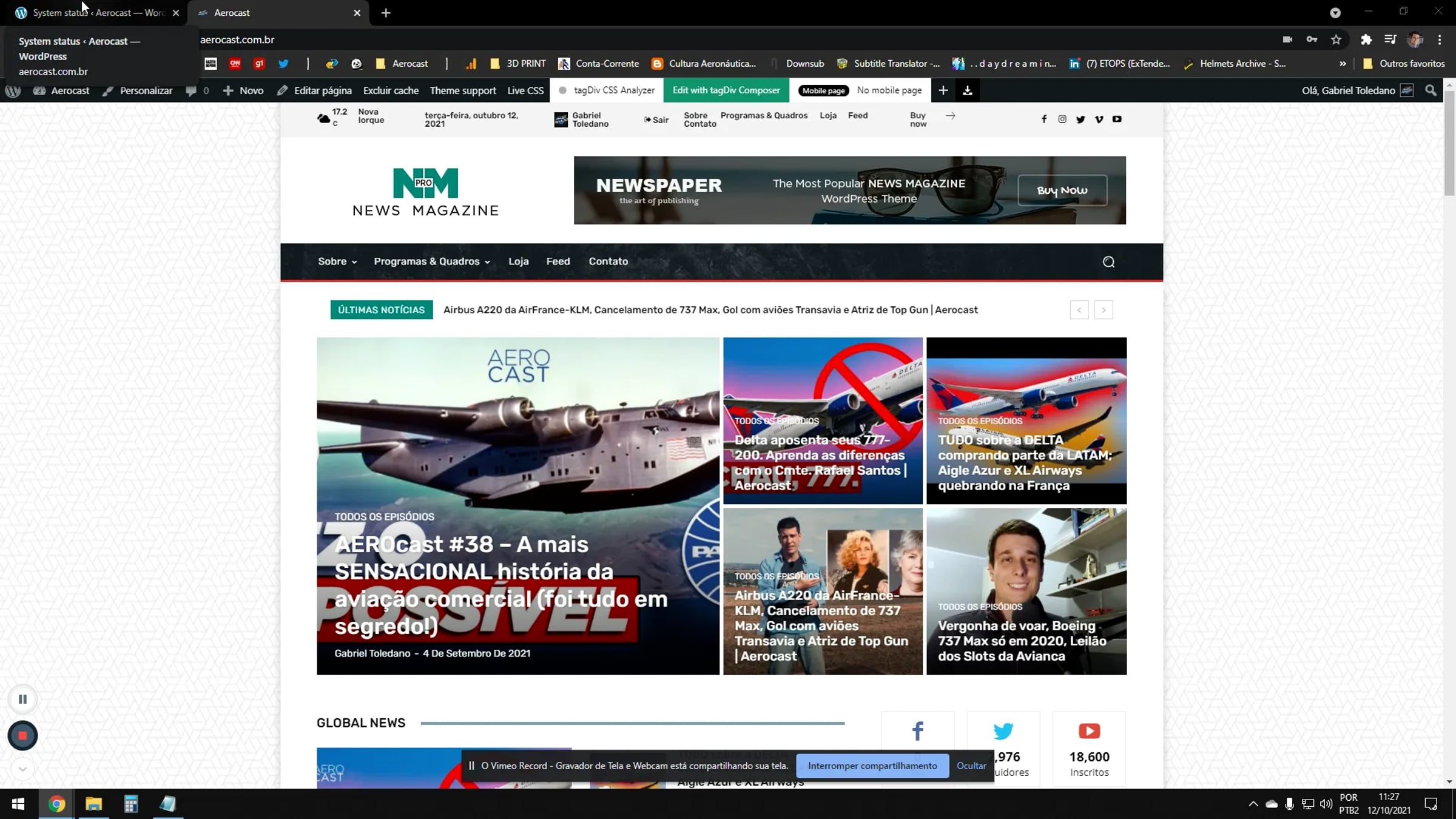Open Chrome extensions puzzle icon
This screenshot has width=1456, height=819.
click(x=1366, y=39)
